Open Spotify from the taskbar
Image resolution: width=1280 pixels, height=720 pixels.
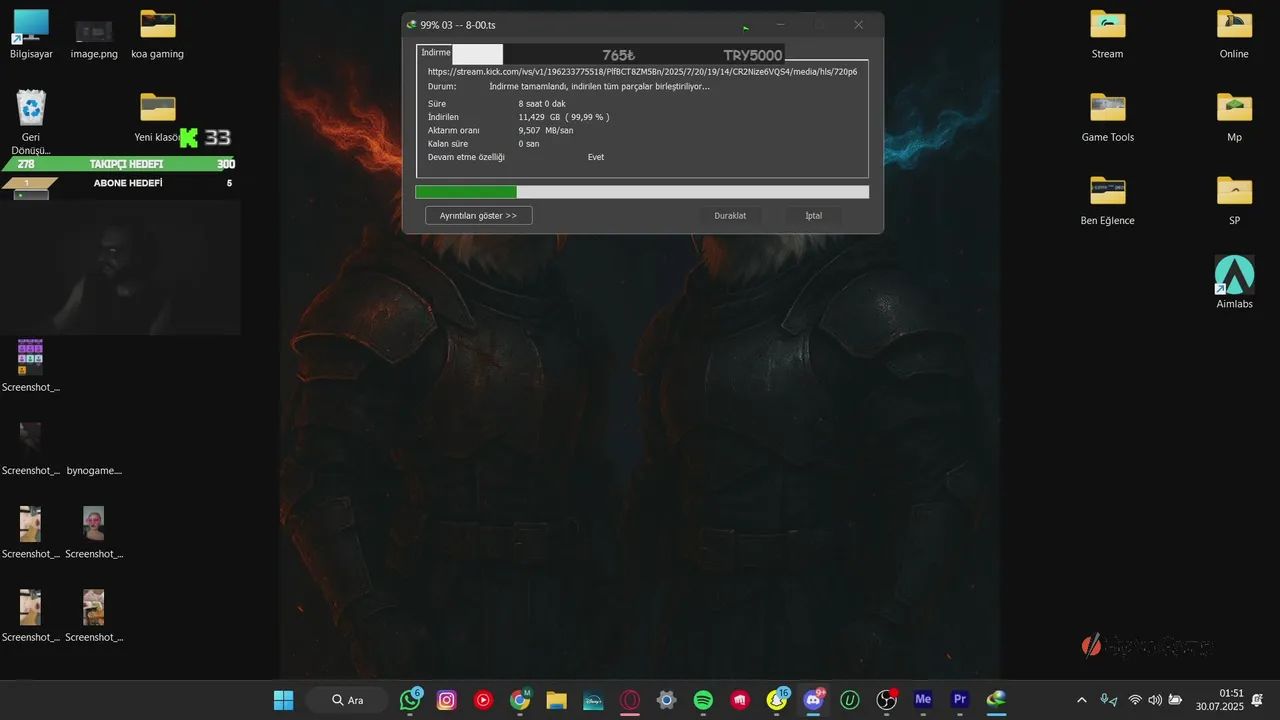703,700
